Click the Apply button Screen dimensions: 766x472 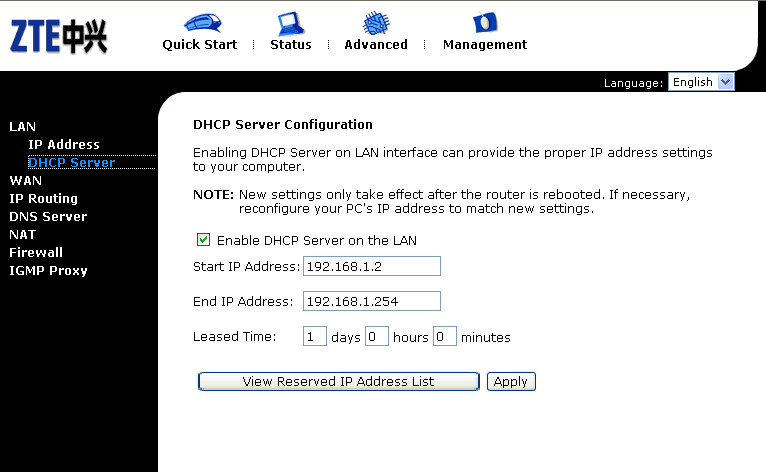[511, 382]
